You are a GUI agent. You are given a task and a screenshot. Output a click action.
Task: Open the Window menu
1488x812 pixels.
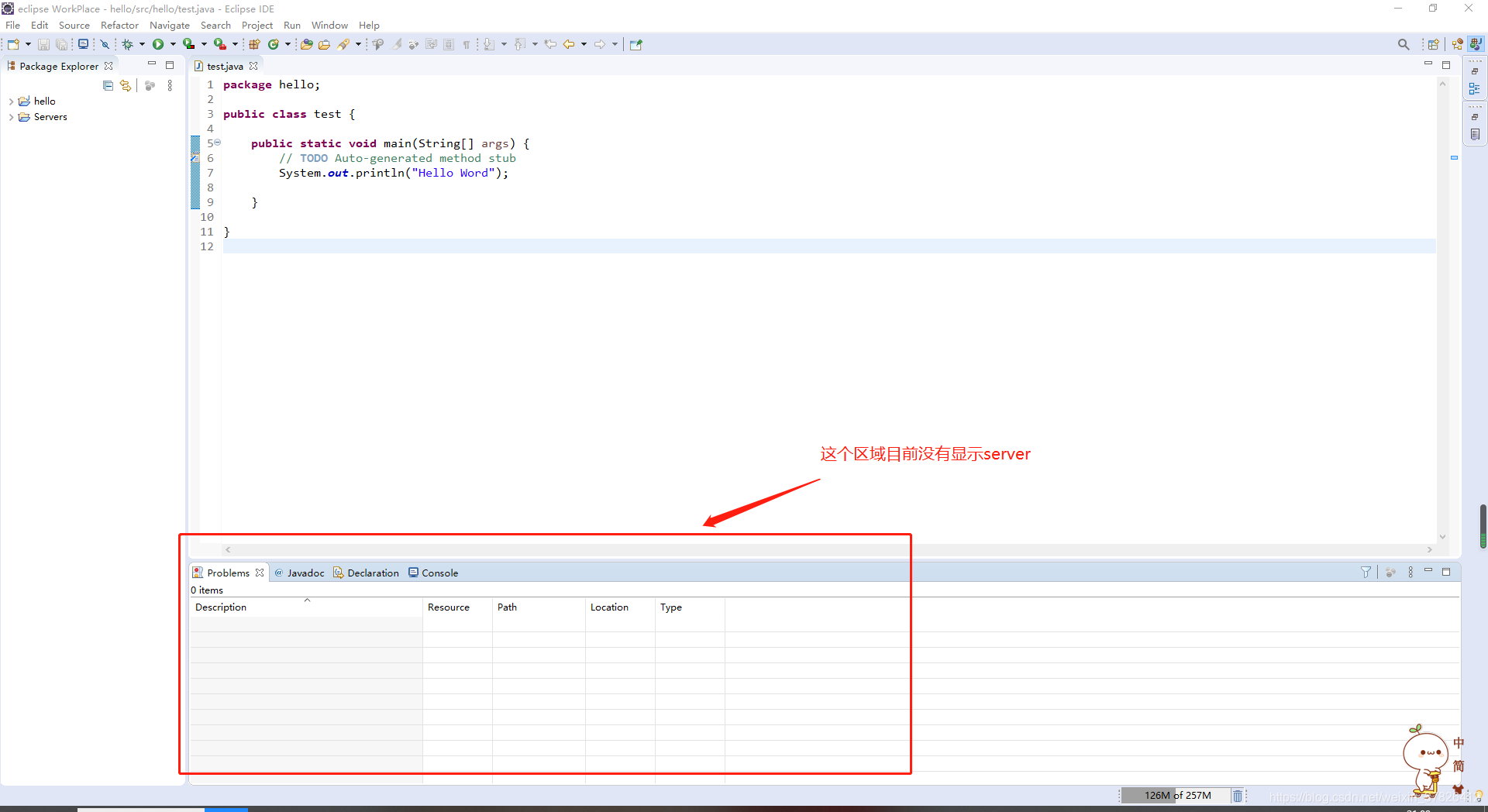[329, 25]
